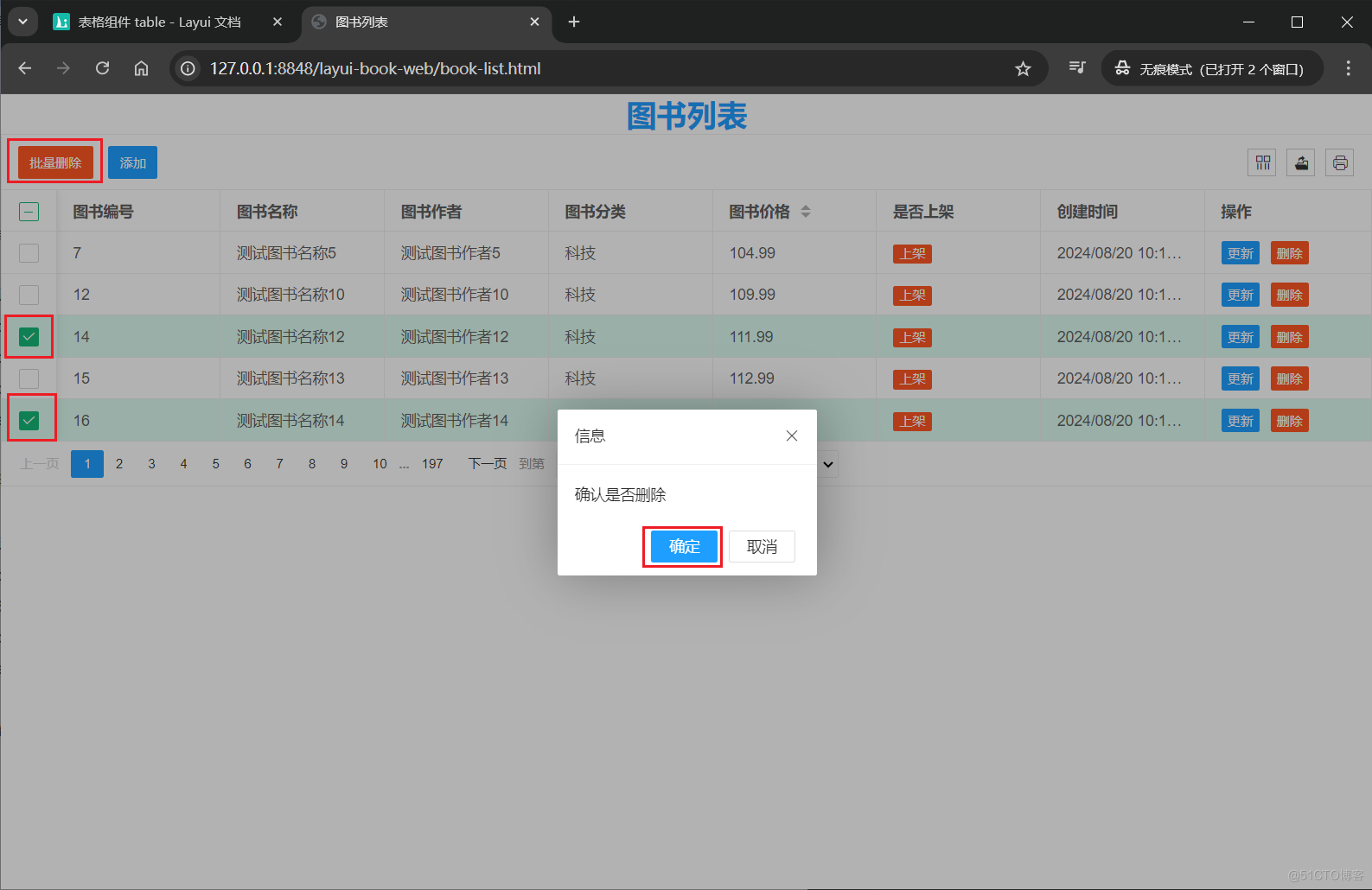The image size is (1372, 890).
Task: Click 确定 to confirm deletion
Action: tap(684, 546)
